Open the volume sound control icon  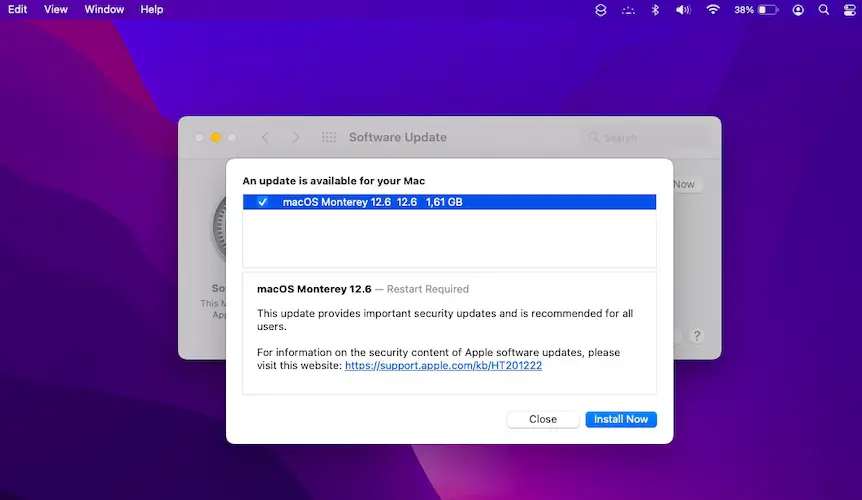coord(683,9)
